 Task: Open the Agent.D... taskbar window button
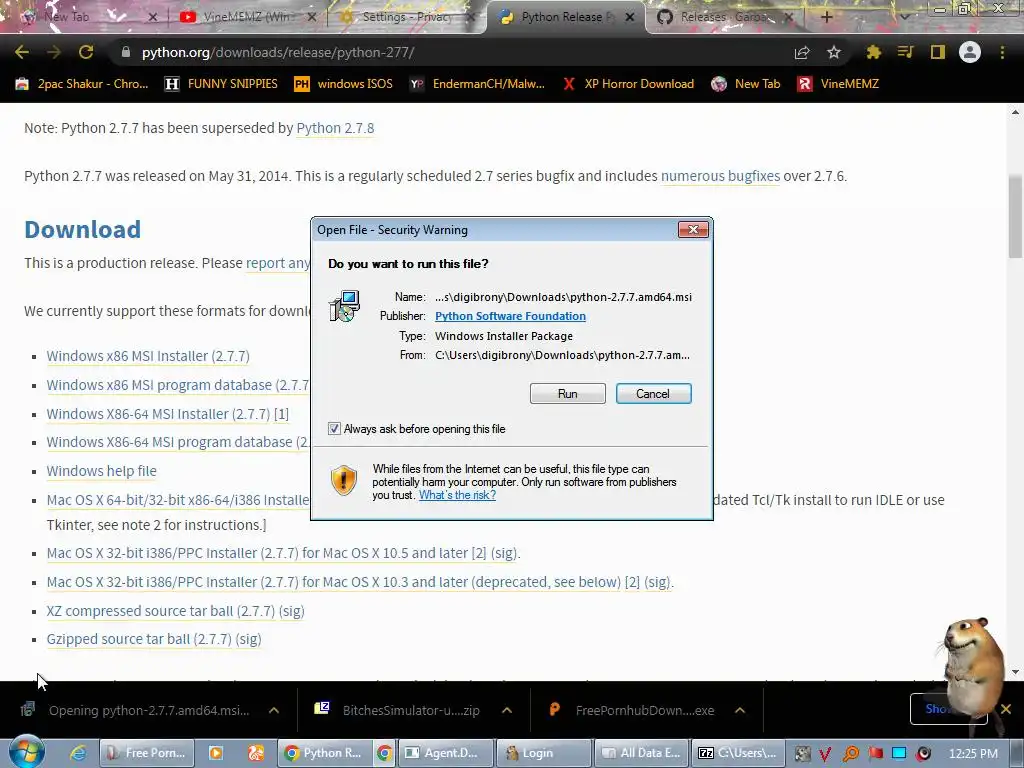444,753
